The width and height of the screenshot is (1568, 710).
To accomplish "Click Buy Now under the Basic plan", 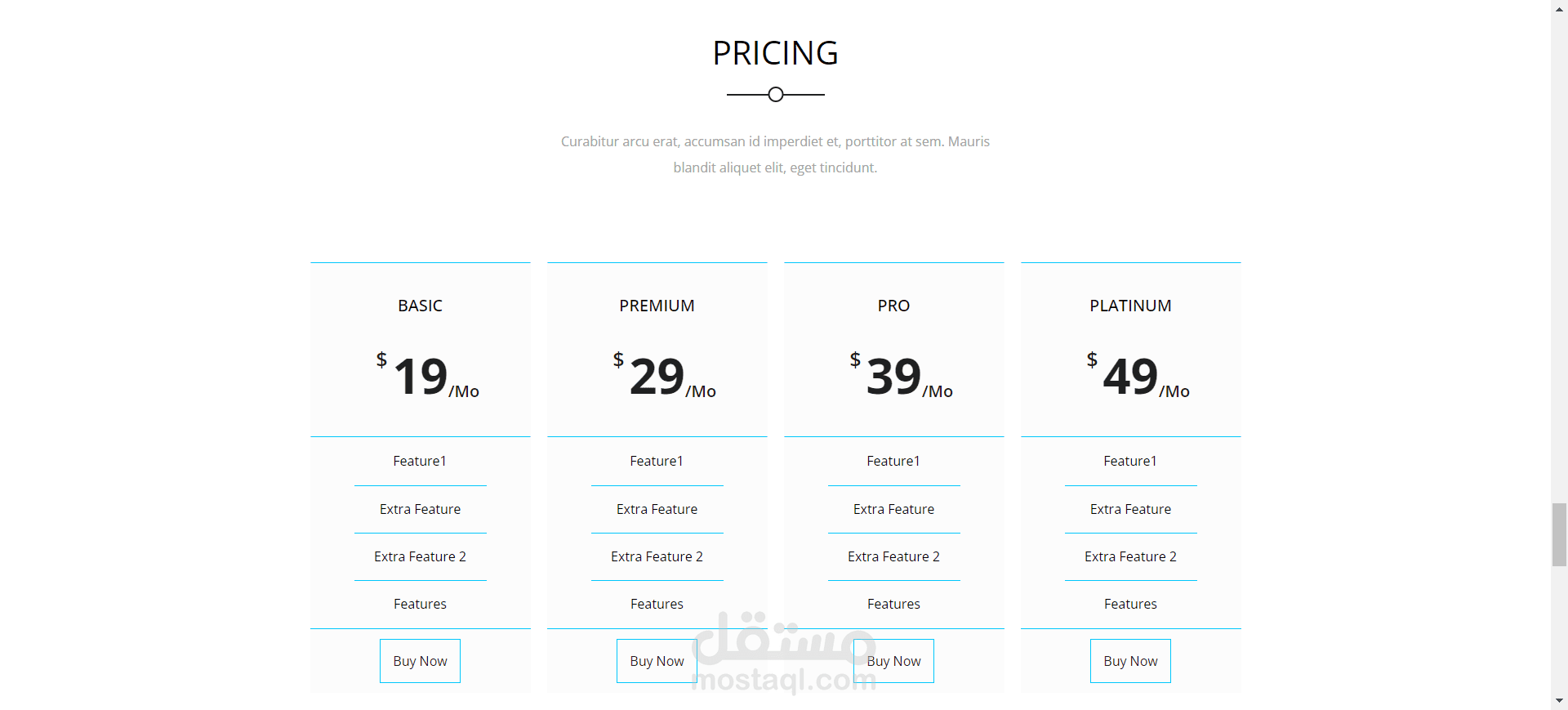I will tap(420, 661).
